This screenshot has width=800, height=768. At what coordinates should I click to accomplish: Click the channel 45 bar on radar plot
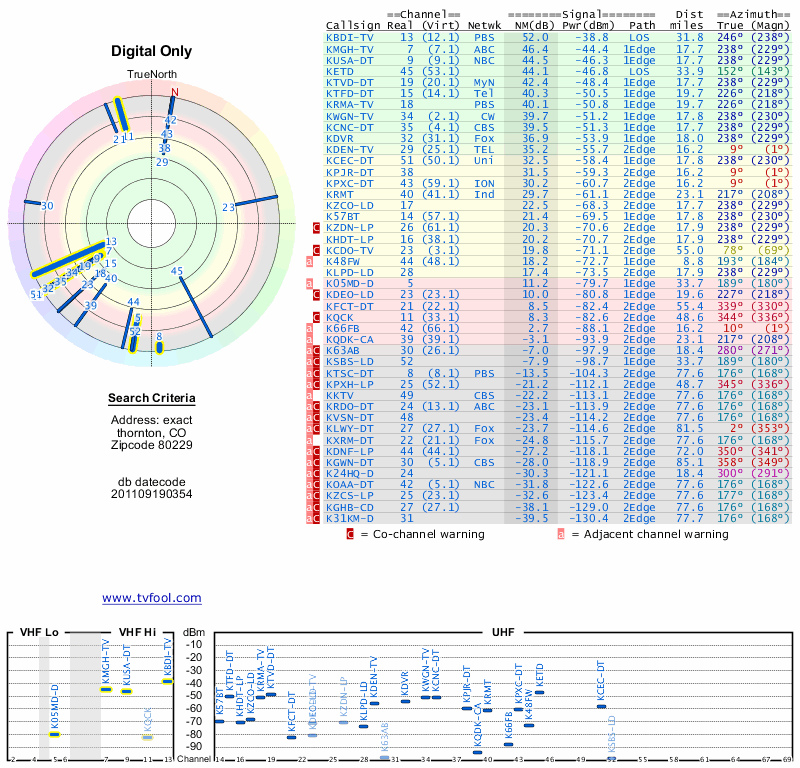pos(196,307)
